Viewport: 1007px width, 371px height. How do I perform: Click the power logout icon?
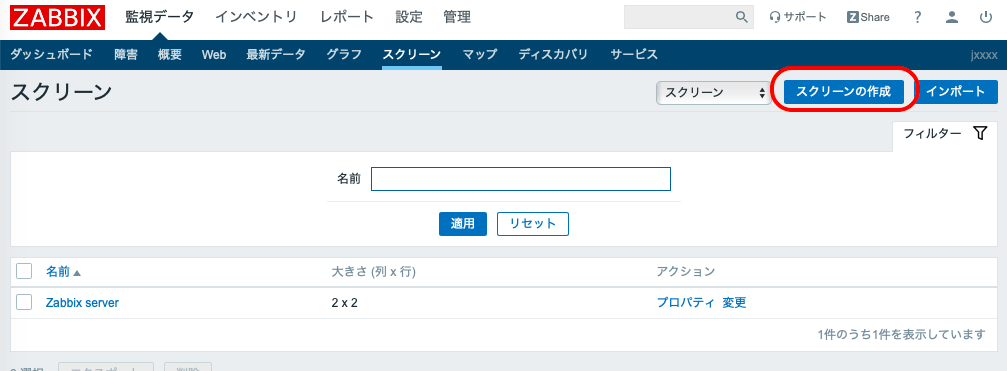[x=986, y=17]
